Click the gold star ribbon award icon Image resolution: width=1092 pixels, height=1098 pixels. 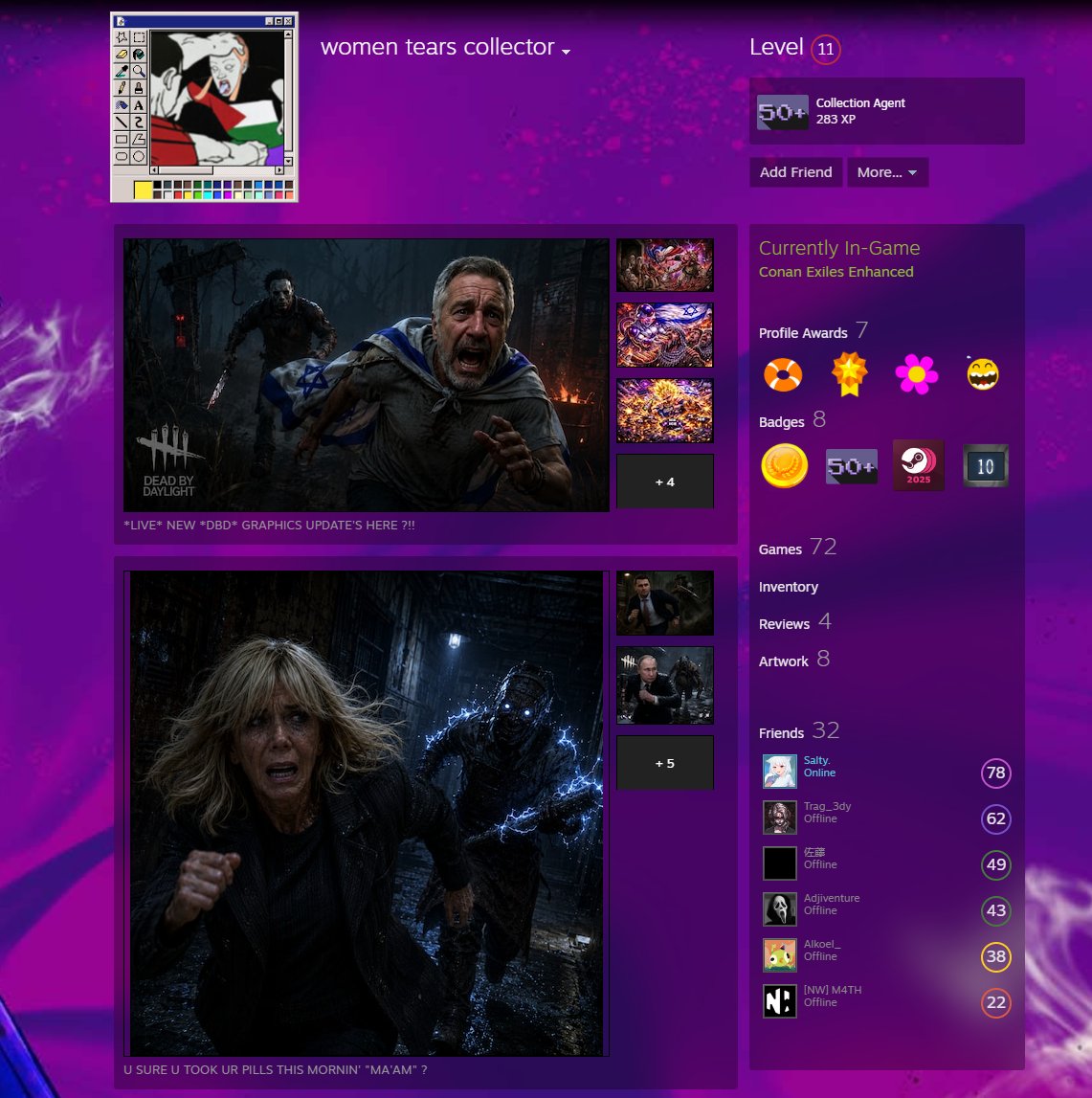(849, 374)
